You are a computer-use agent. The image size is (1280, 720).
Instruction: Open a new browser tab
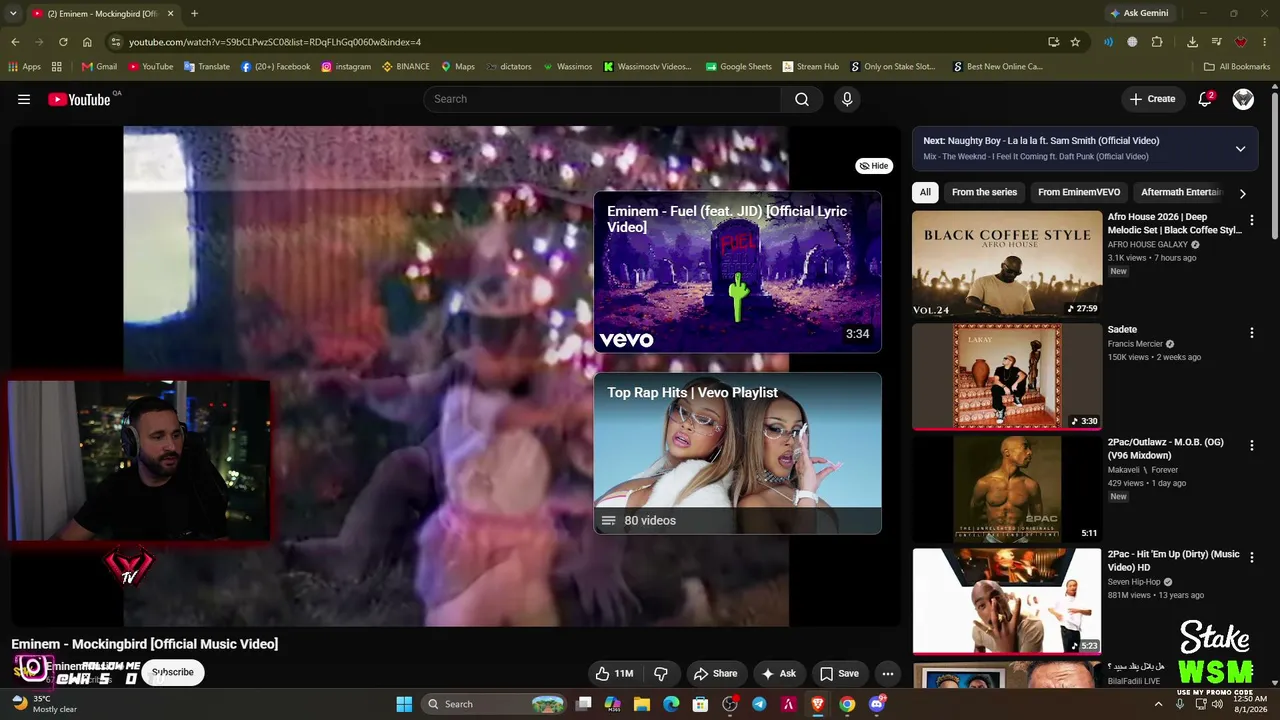pyautogui.click(x=194, y=13)
